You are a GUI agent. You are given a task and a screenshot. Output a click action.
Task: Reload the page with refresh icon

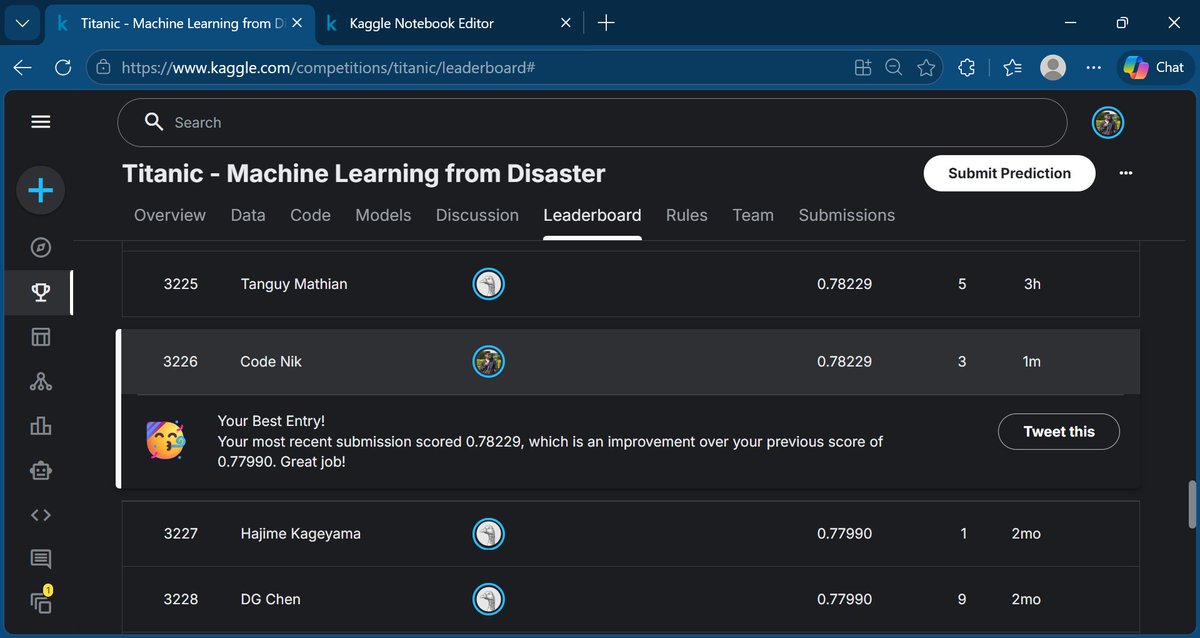(63, 67)
